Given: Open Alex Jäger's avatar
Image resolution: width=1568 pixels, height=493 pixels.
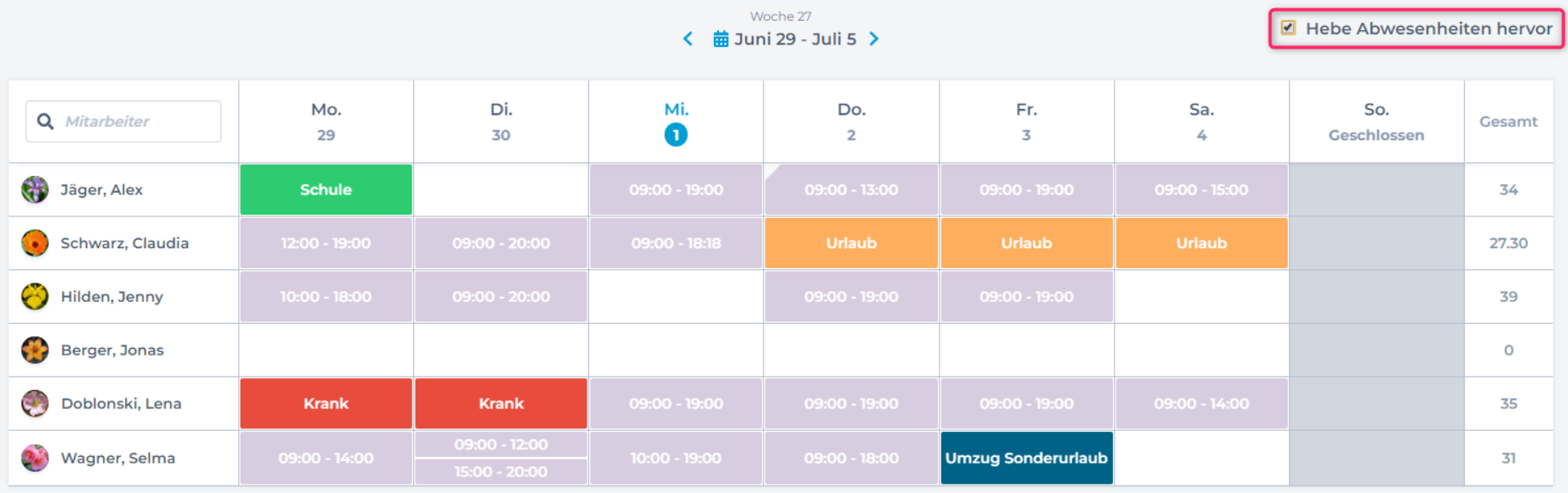Looking at the screenshot, I should [35, 189].
